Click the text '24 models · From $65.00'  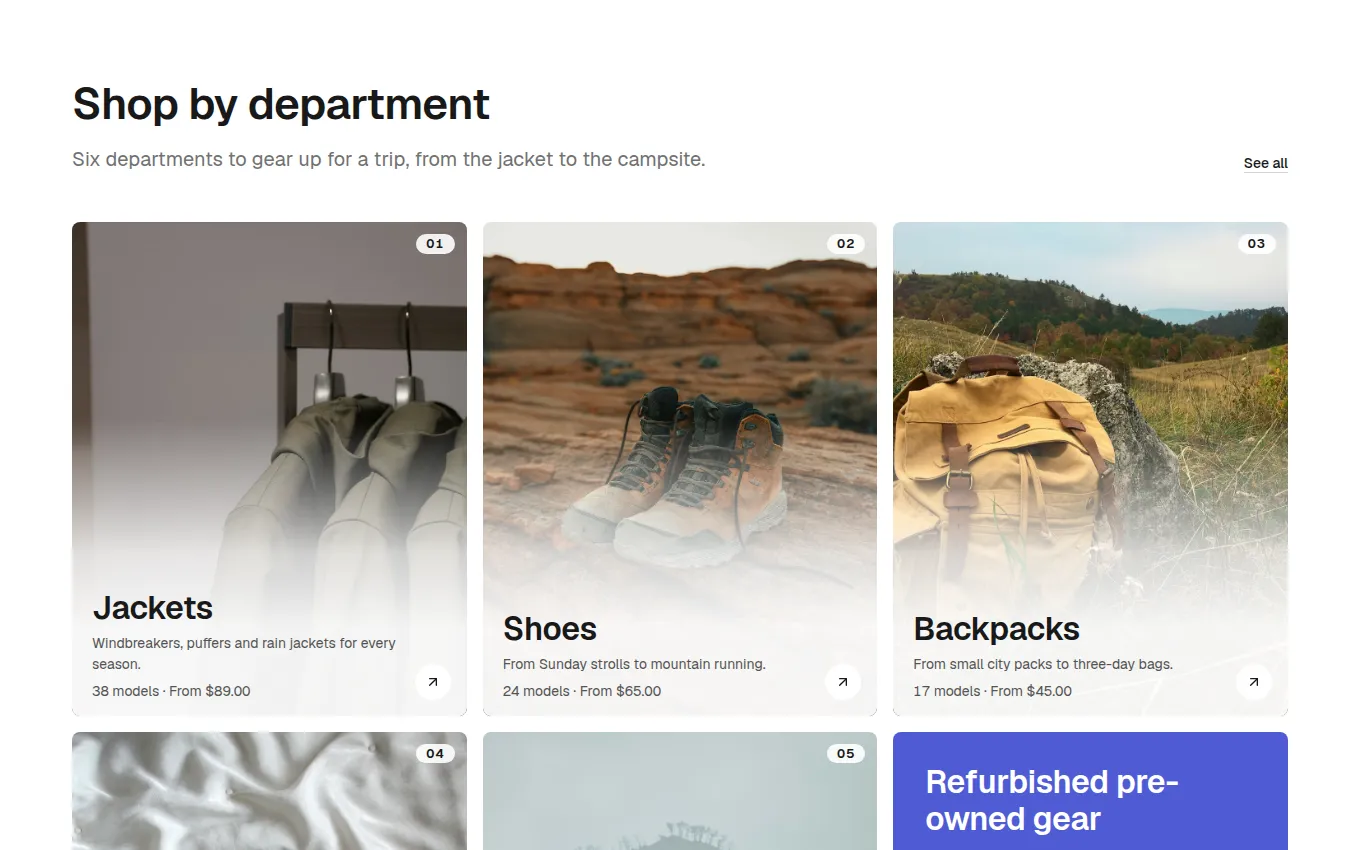click(582, 691)
